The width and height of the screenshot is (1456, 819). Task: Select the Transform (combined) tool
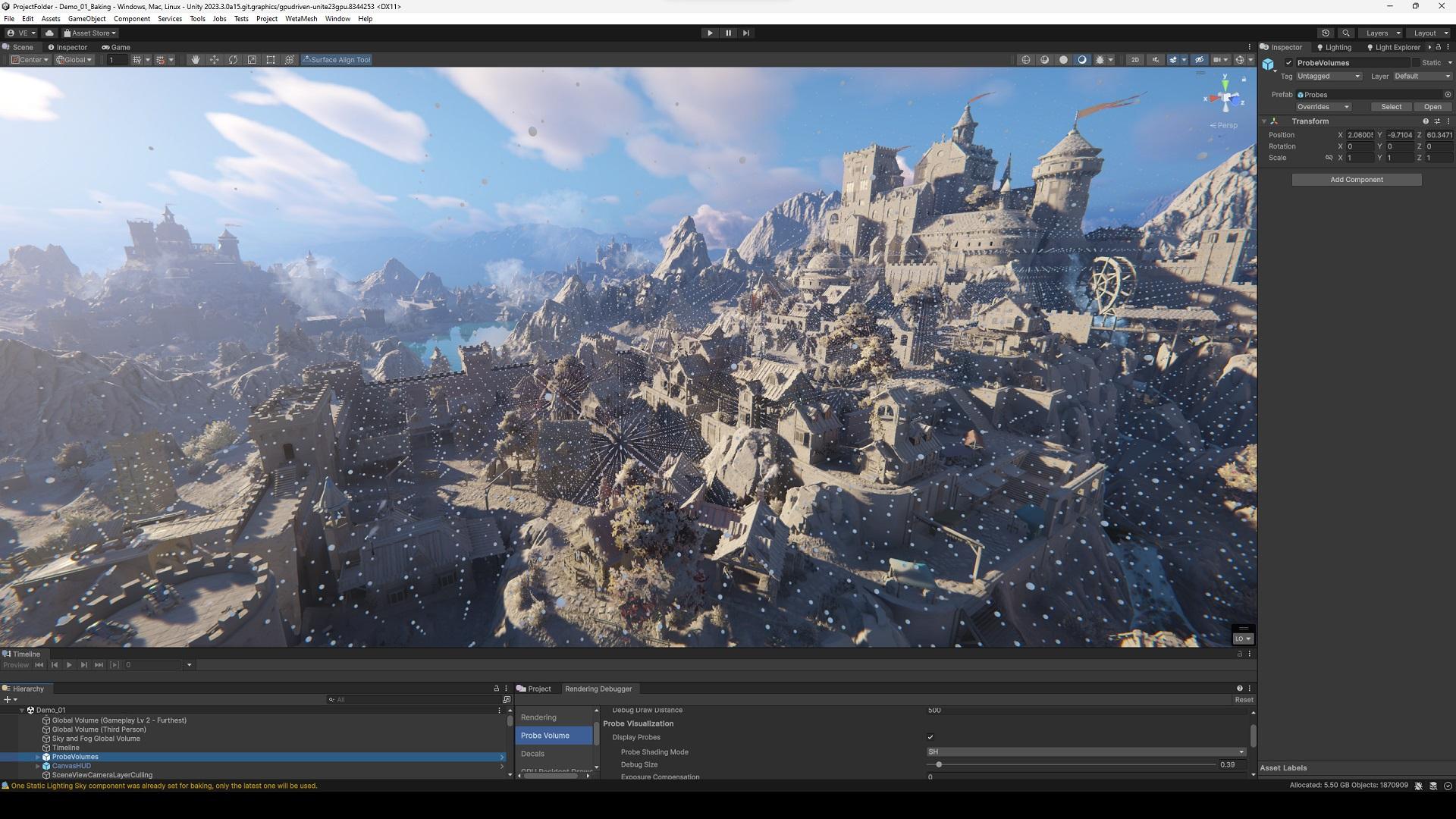(x=290, y=60)
